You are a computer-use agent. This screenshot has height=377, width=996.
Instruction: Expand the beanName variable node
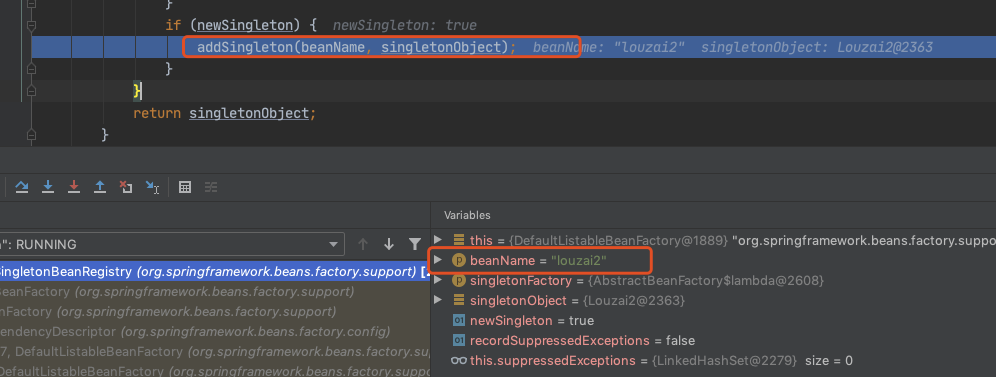(x=437, y=260)
